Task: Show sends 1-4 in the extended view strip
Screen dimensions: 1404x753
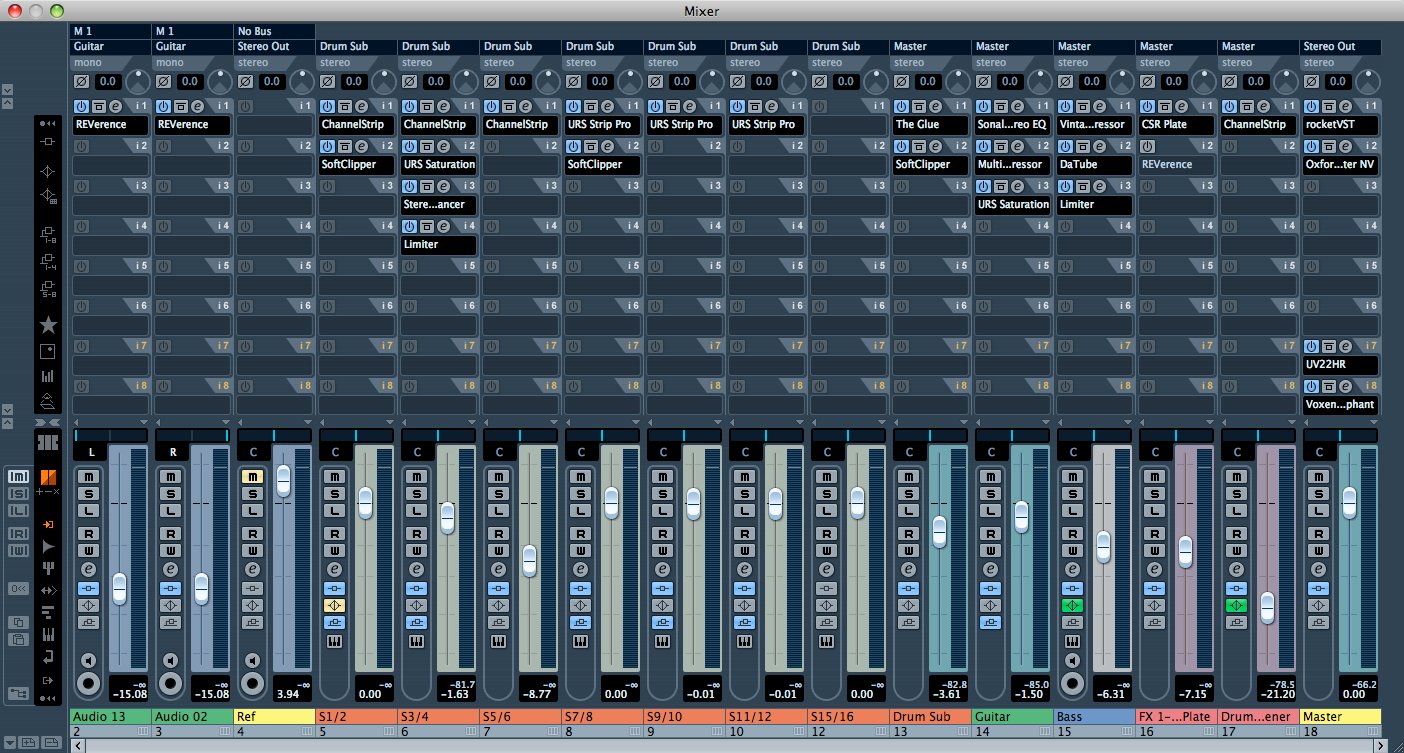Action: [x=48, y=264]
